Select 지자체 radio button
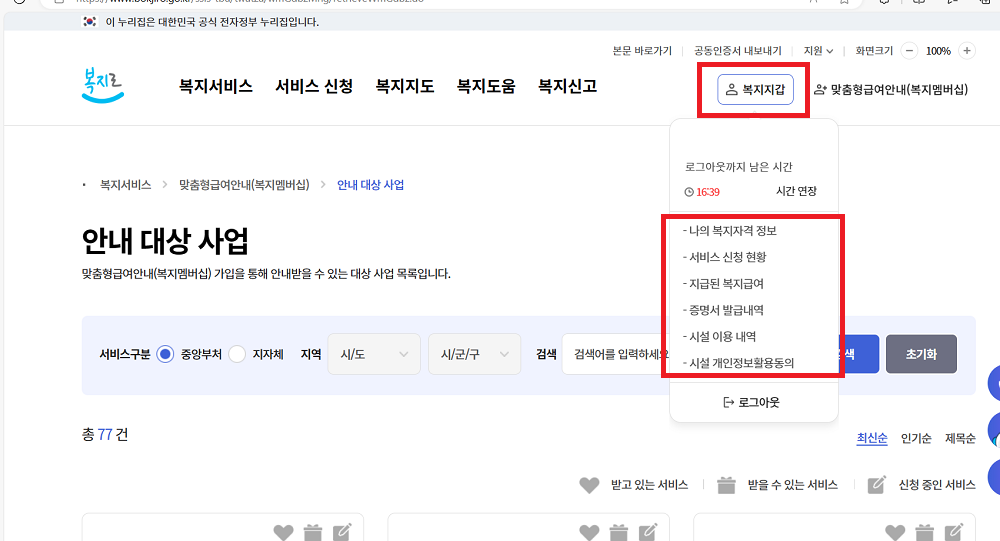 point(237,354)
